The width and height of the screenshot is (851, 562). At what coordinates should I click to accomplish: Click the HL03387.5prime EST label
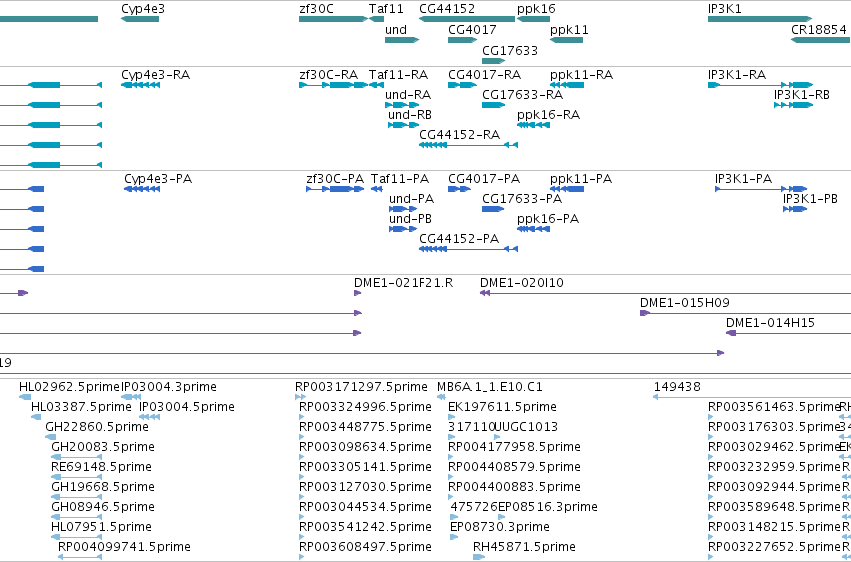pos(81,407)
